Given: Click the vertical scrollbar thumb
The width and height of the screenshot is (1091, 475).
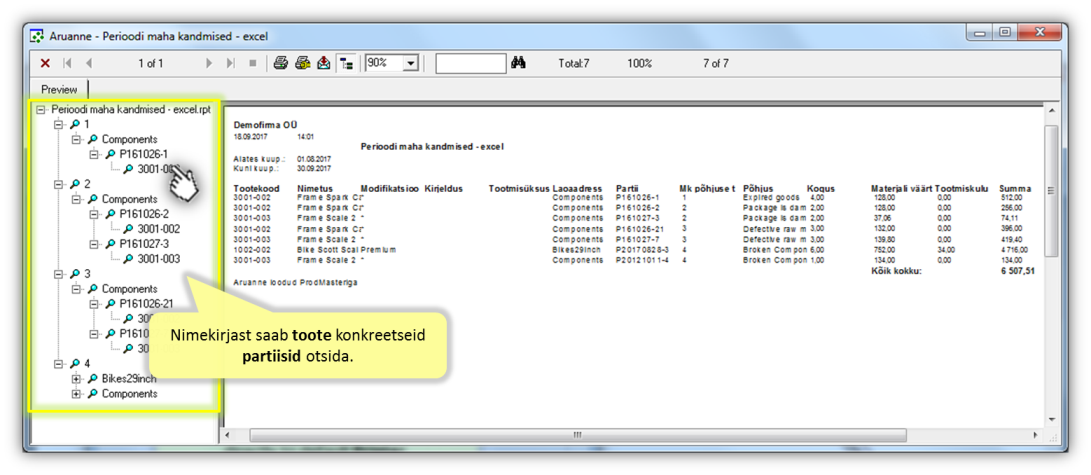Looking at the screenshot, I should coord(1052,191).
